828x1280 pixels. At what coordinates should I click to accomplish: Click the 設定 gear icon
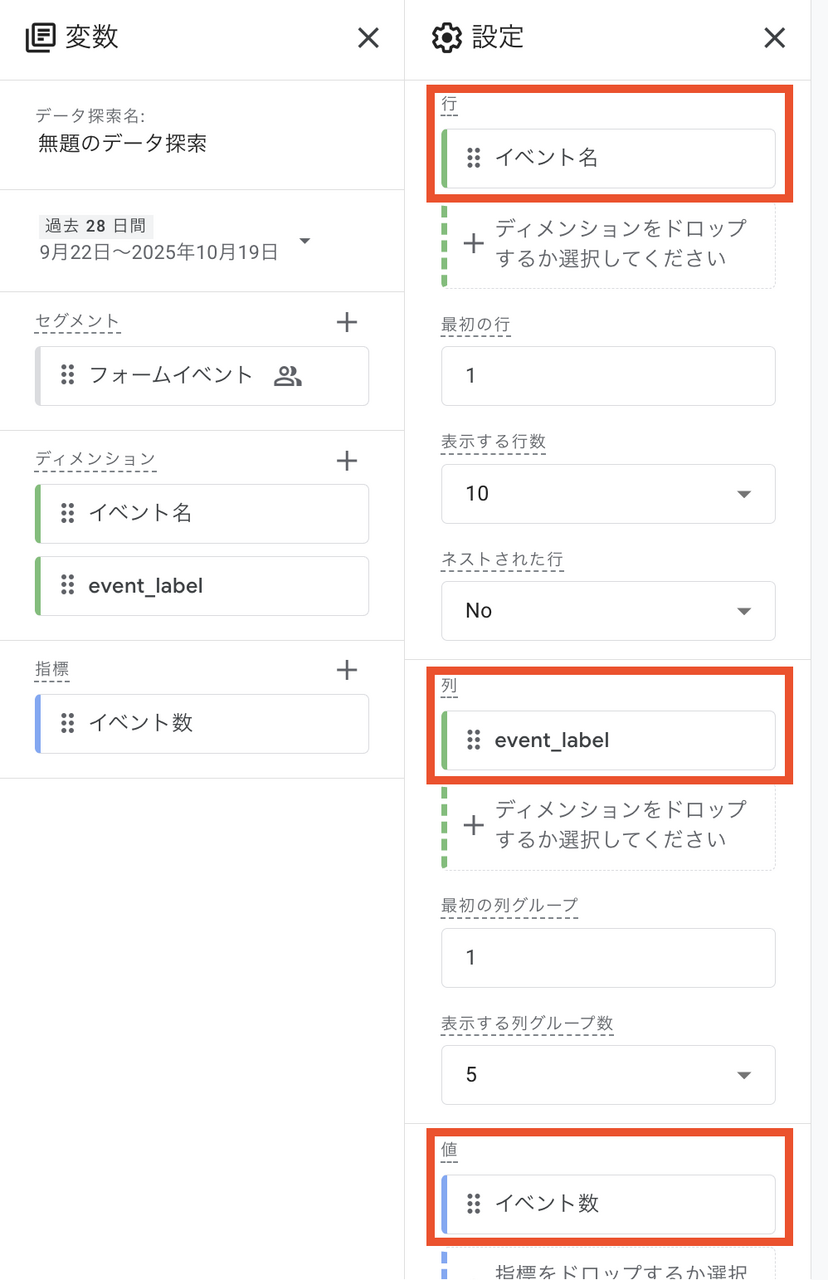point(446,38)
